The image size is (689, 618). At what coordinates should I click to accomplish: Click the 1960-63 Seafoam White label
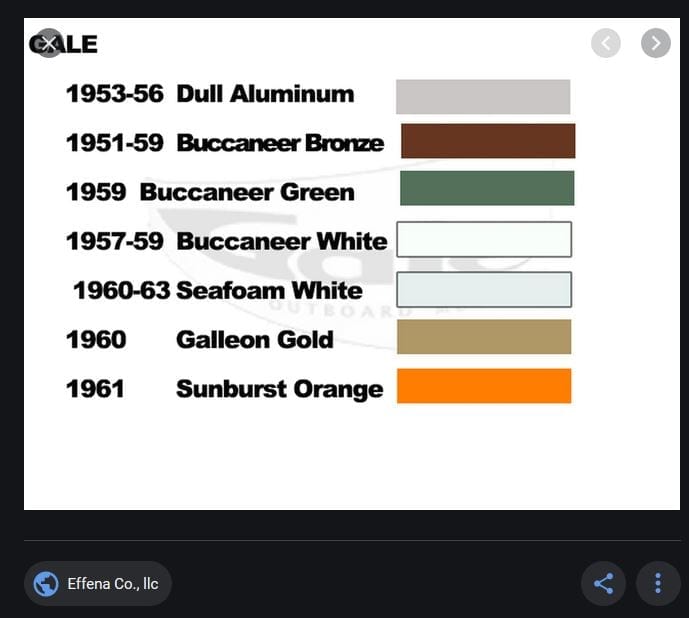(218, 291)
